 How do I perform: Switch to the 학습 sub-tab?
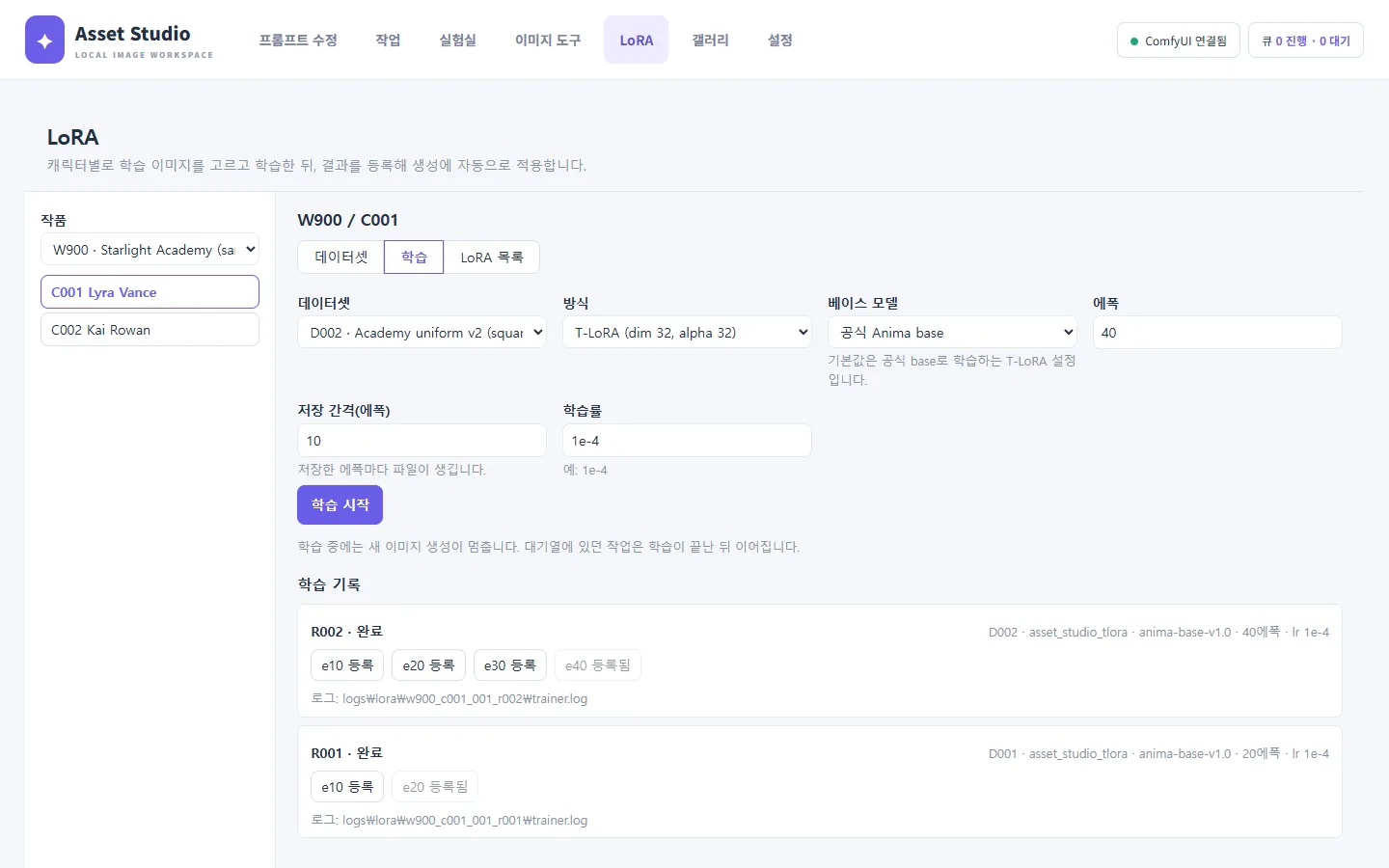click(414, 258)
